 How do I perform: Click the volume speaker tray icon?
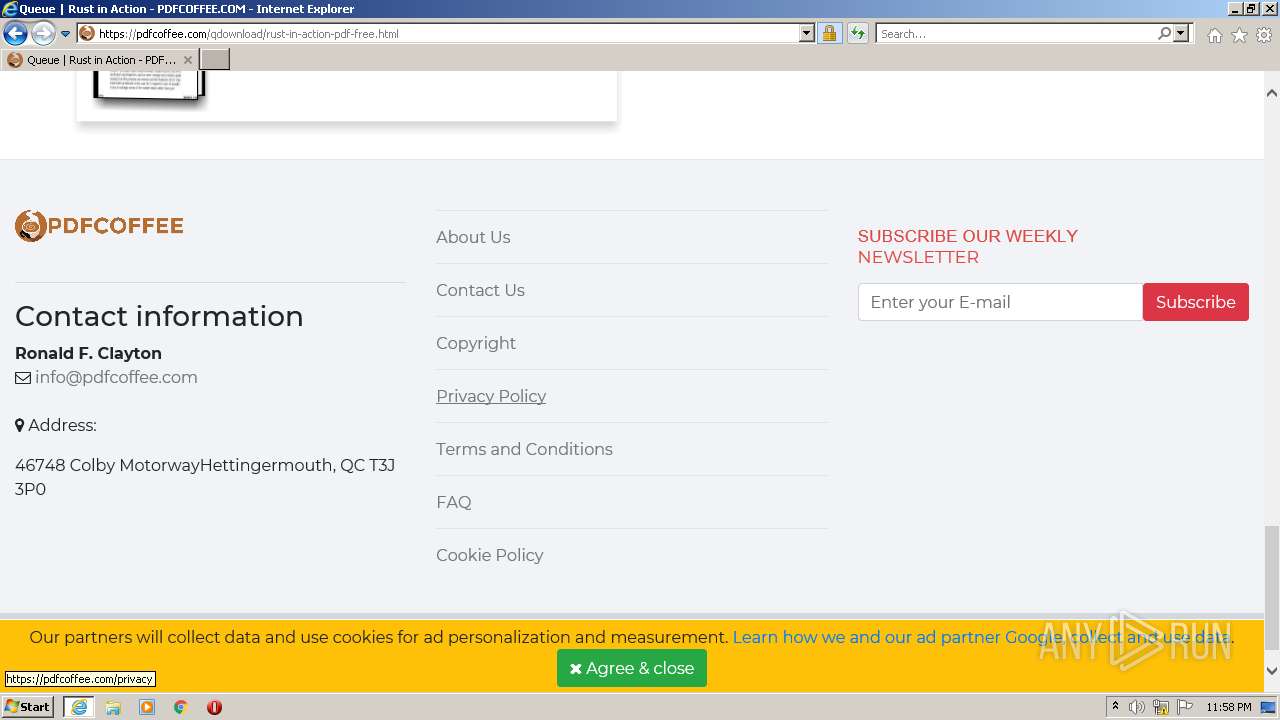pos(1137,707)
